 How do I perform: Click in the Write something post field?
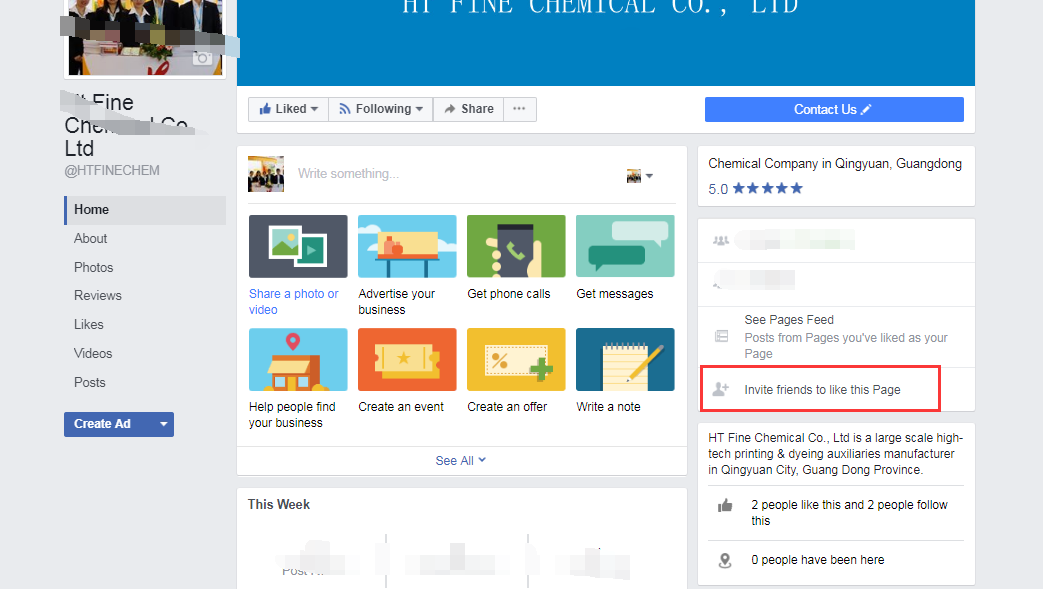click(452, 174)
